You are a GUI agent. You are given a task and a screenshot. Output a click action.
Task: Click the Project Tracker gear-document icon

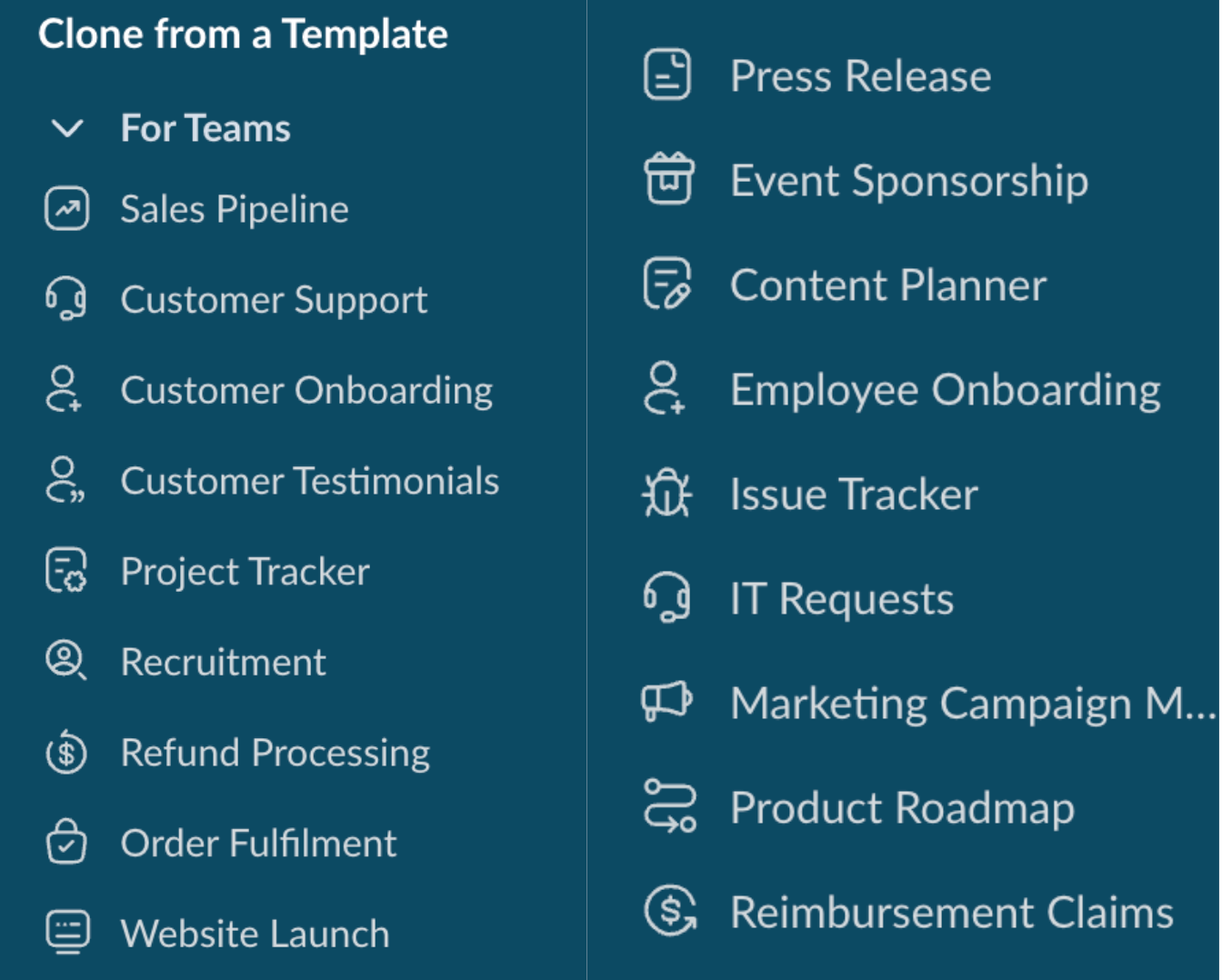coord(67,571)
